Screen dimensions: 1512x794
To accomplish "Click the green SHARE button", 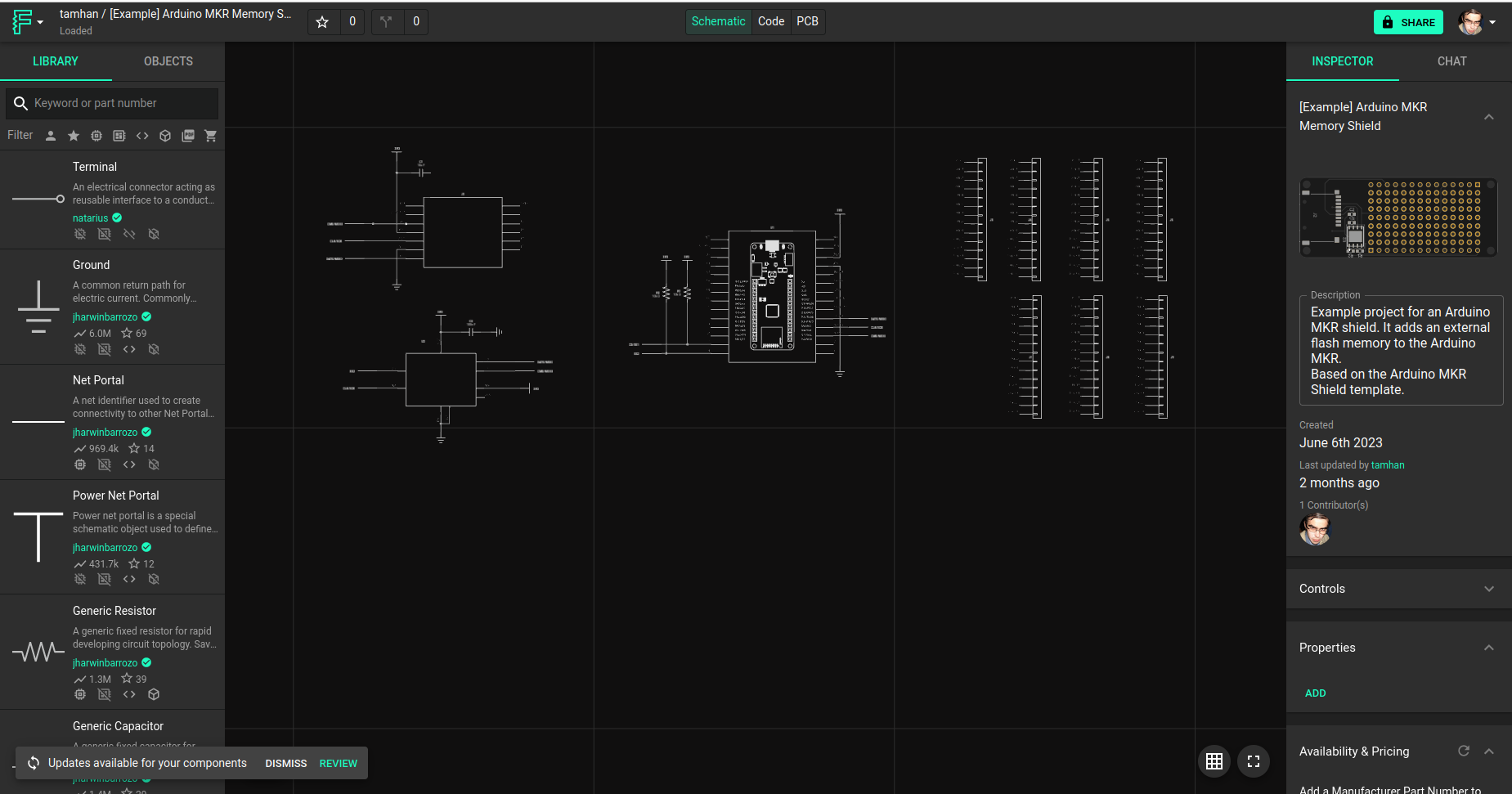I will 1408,22.
